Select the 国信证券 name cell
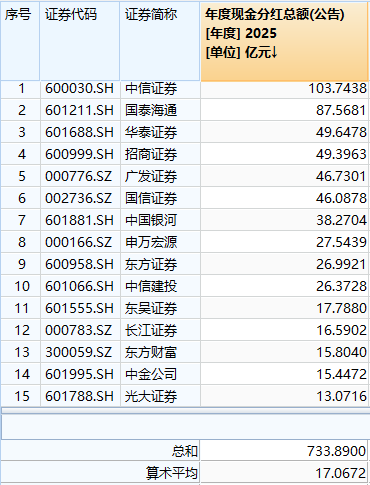The height and width of the screenshot is (485, 370). [x=160, y=198]
